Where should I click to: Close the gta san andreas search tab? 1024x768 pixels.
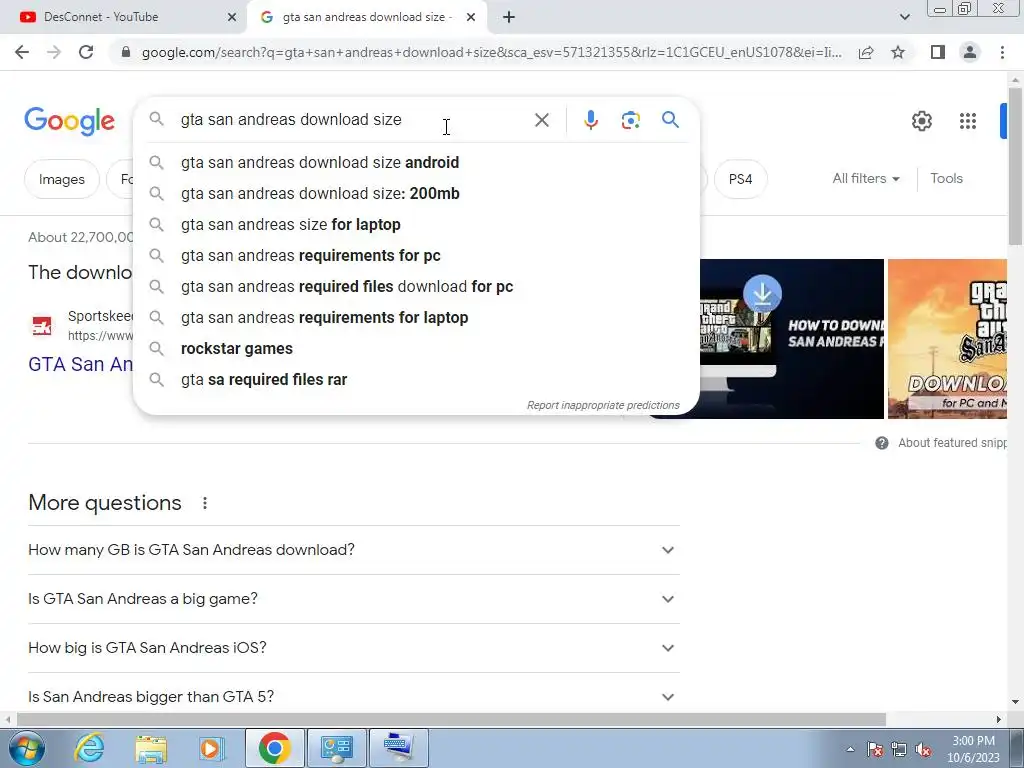[x=471, y=17]
